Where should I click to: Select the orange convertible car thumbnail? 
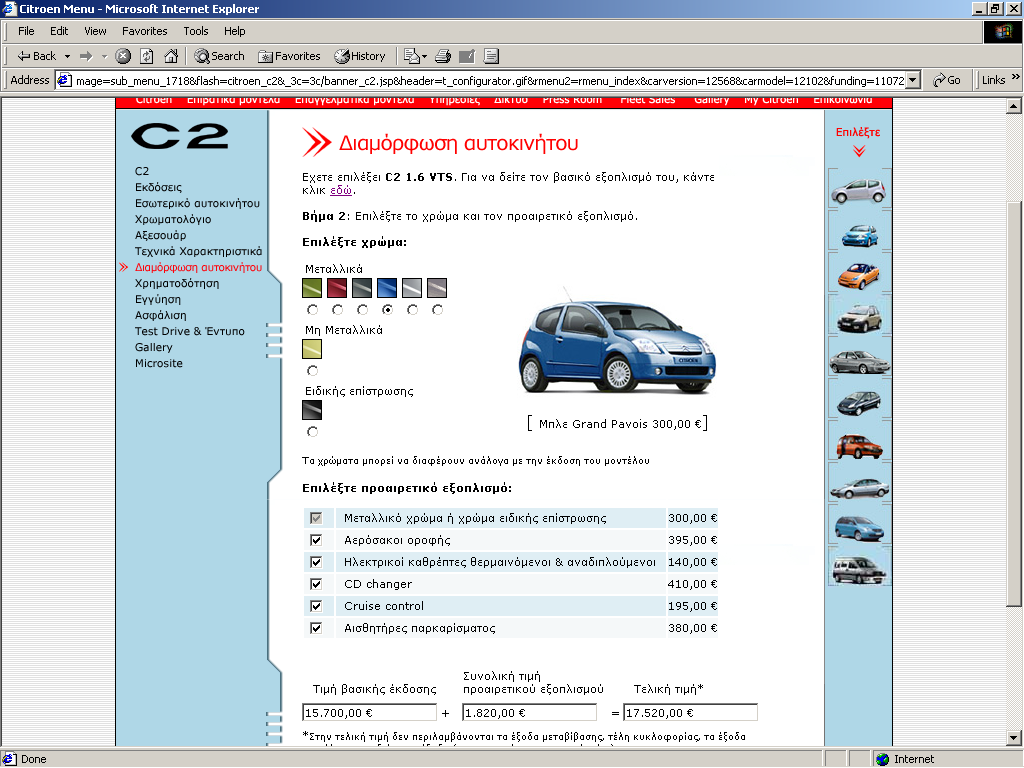[859, 274]
